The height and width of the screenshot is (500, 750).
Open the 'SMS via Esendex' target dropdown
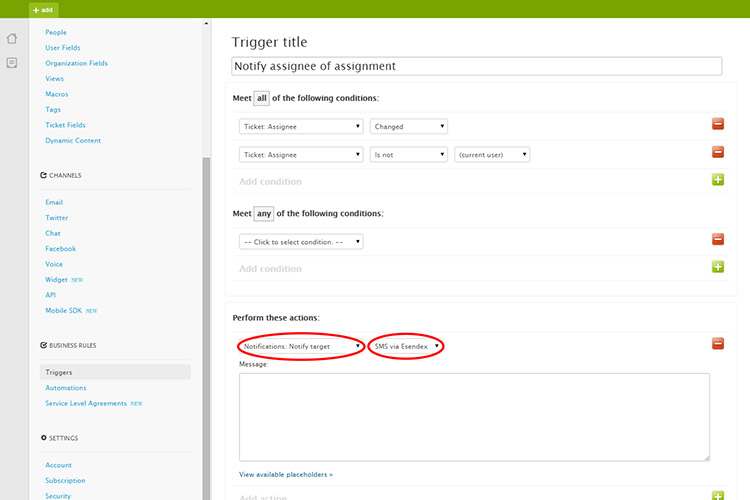(x=405, y=346)
